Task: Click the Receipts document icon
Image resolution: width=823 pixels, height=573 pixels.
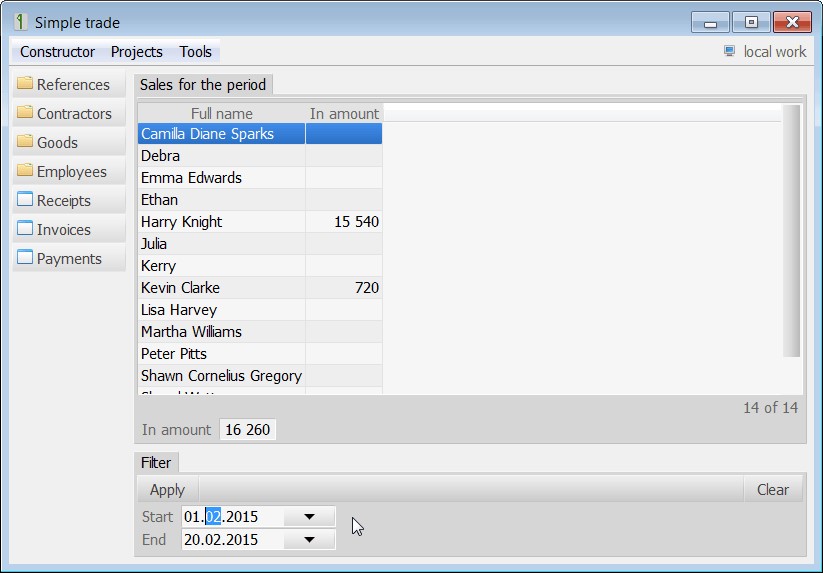Action: pos(25,200)
